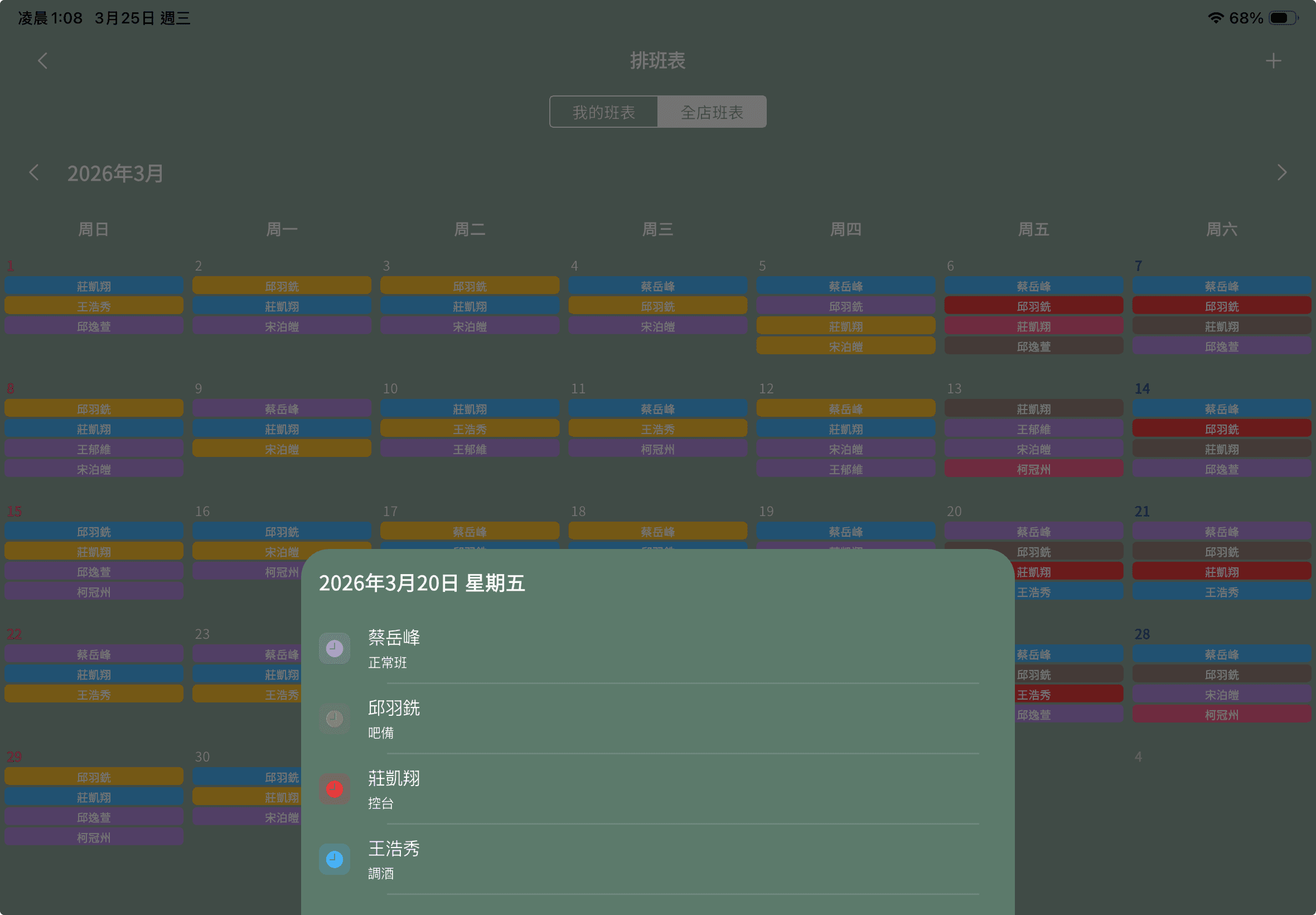
Task: Go to the previous month
Action: point(35,172)
